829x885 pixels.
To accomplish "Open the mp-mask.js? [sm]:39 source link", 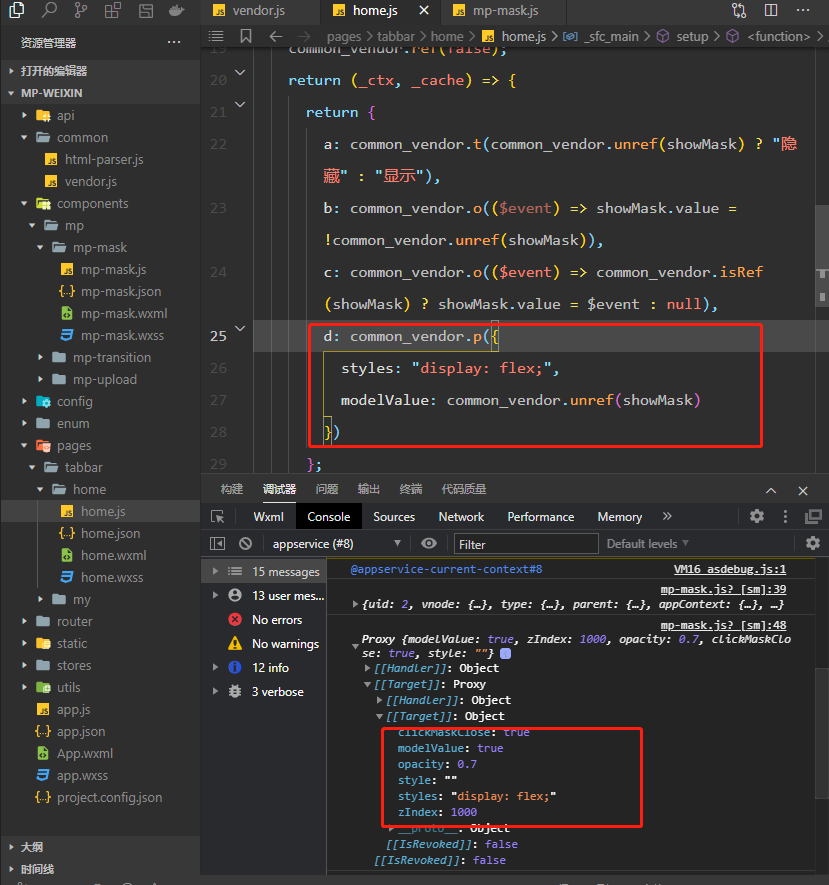I will (723, 589).
